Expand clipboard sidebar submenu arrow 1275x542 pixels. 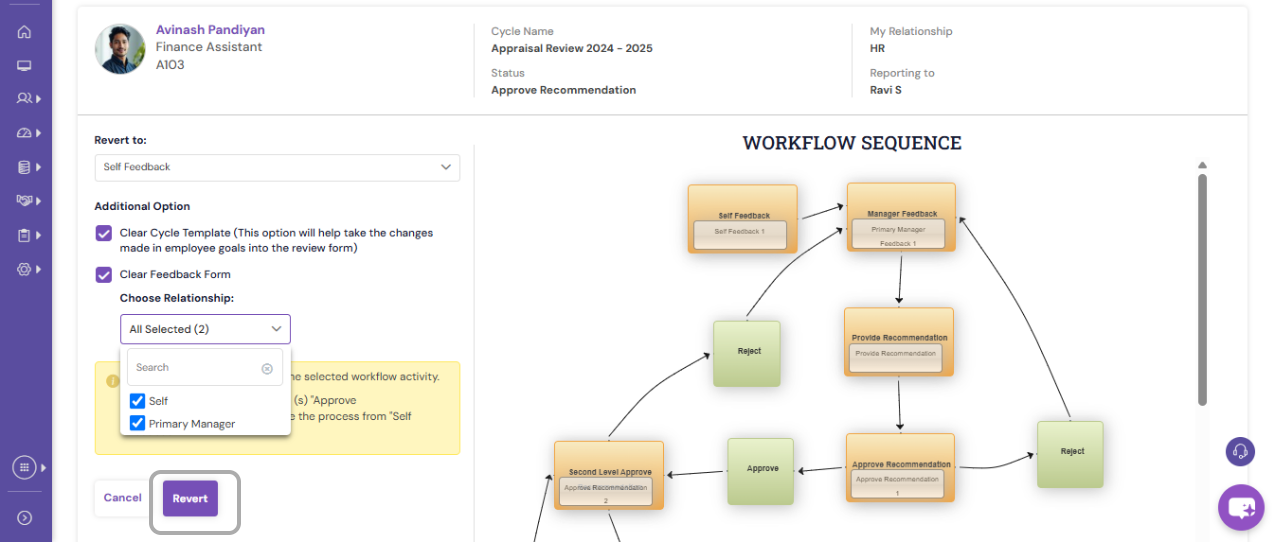[x=38, y=235]
